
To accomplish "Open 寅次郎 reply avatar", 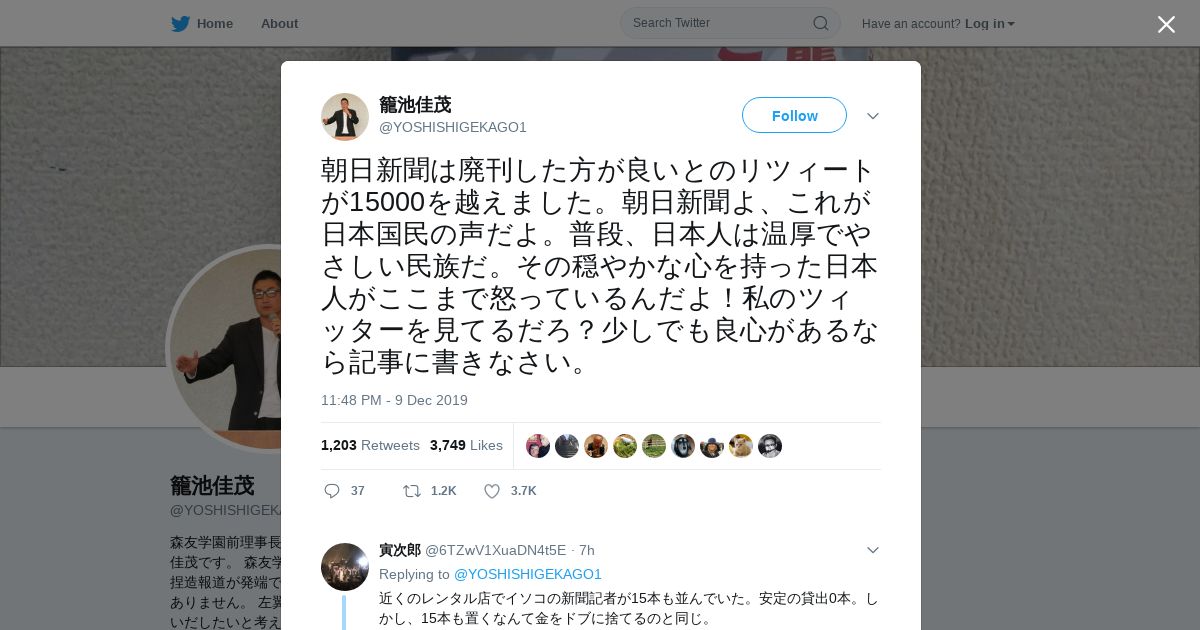I will point(345,567).
